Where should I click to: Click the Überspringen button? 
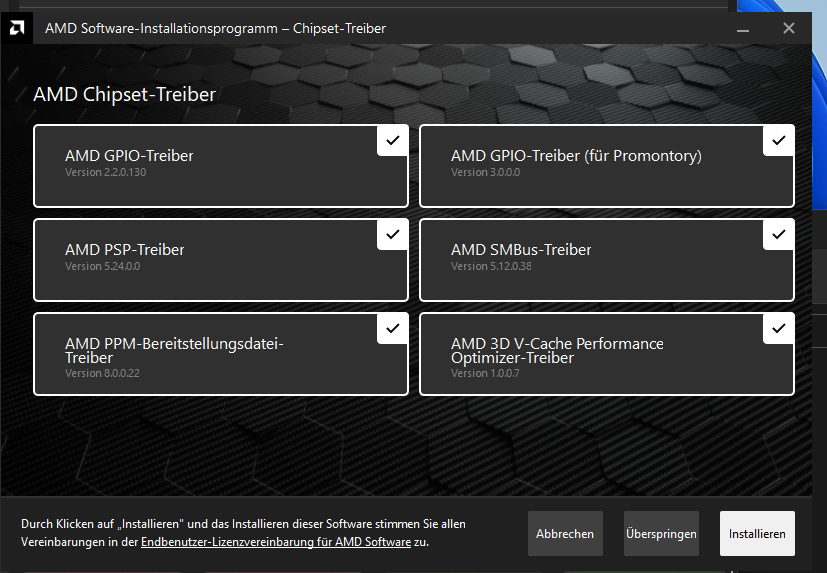click(661, 533)
